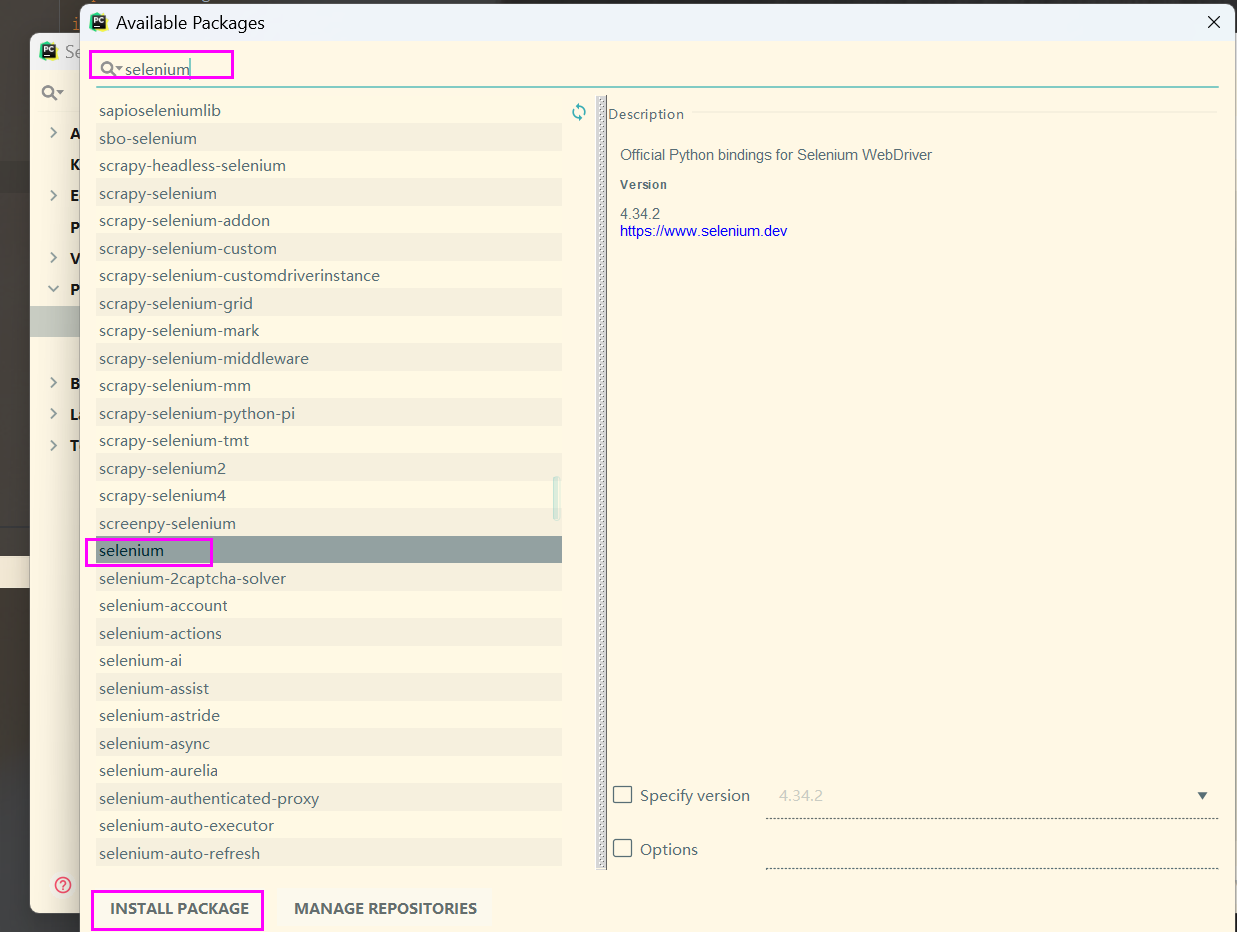This screenshot has height=932, width=1237.
Task: Click the Manage Repositories button
Action: (385, 909)
